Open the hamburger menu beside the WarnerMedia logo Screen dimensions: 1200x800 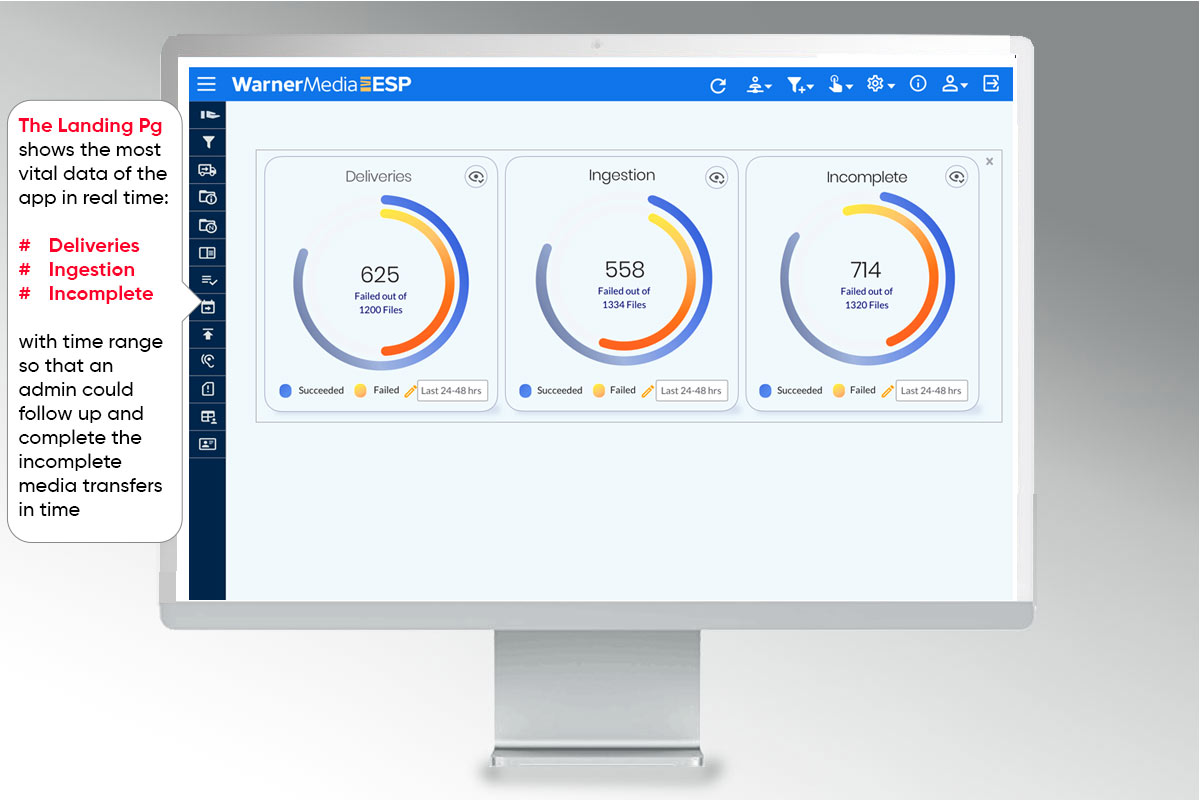tap(206, 84)
